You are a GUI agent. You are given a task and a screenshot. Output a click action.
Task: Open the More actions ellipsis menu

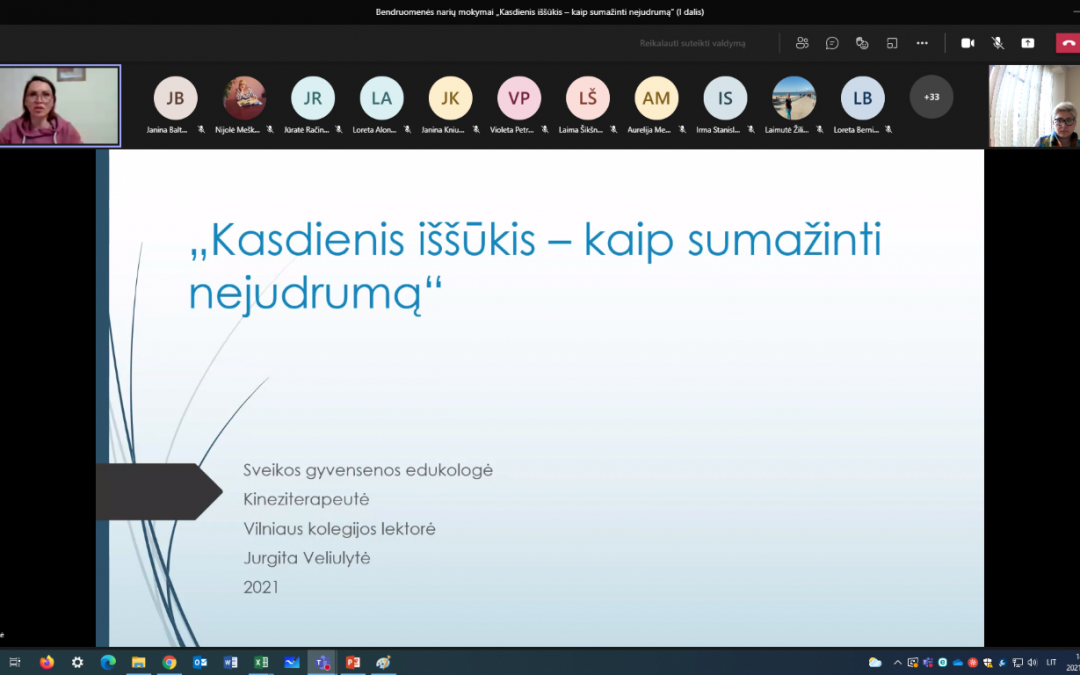922,43
